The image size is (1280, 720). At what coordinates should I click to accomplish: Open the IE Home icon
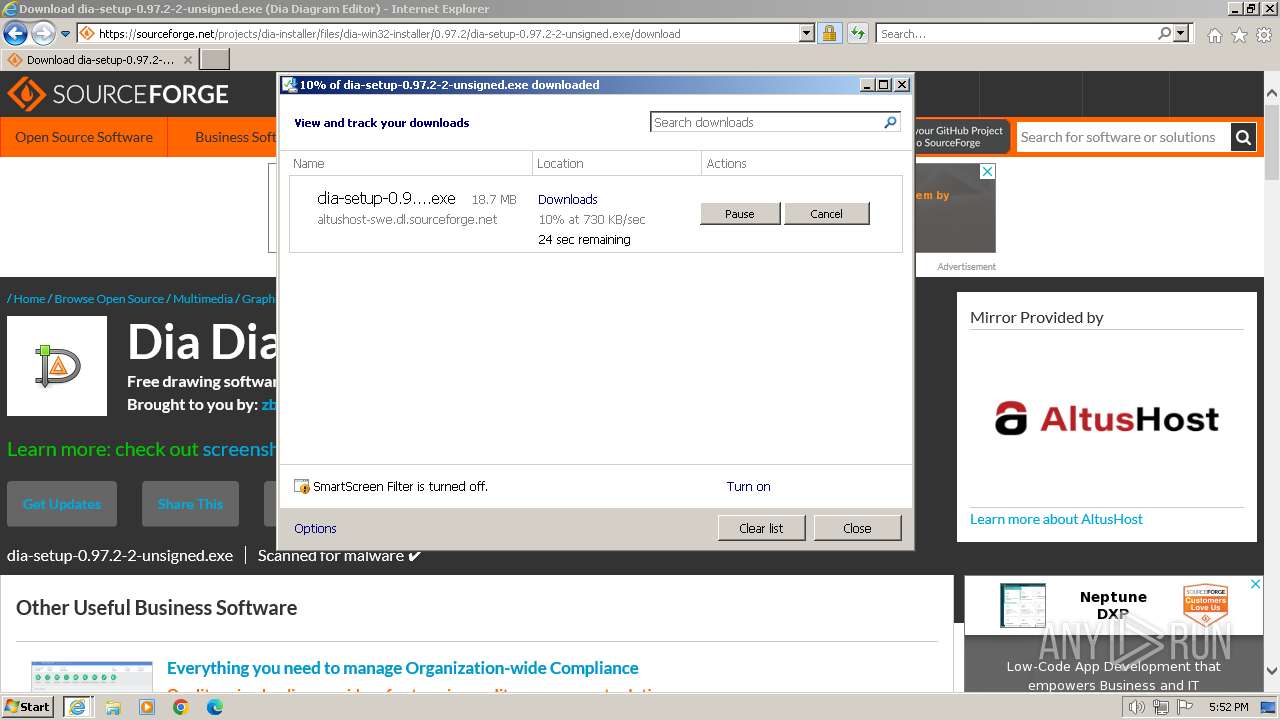(x=1214, y=35)
